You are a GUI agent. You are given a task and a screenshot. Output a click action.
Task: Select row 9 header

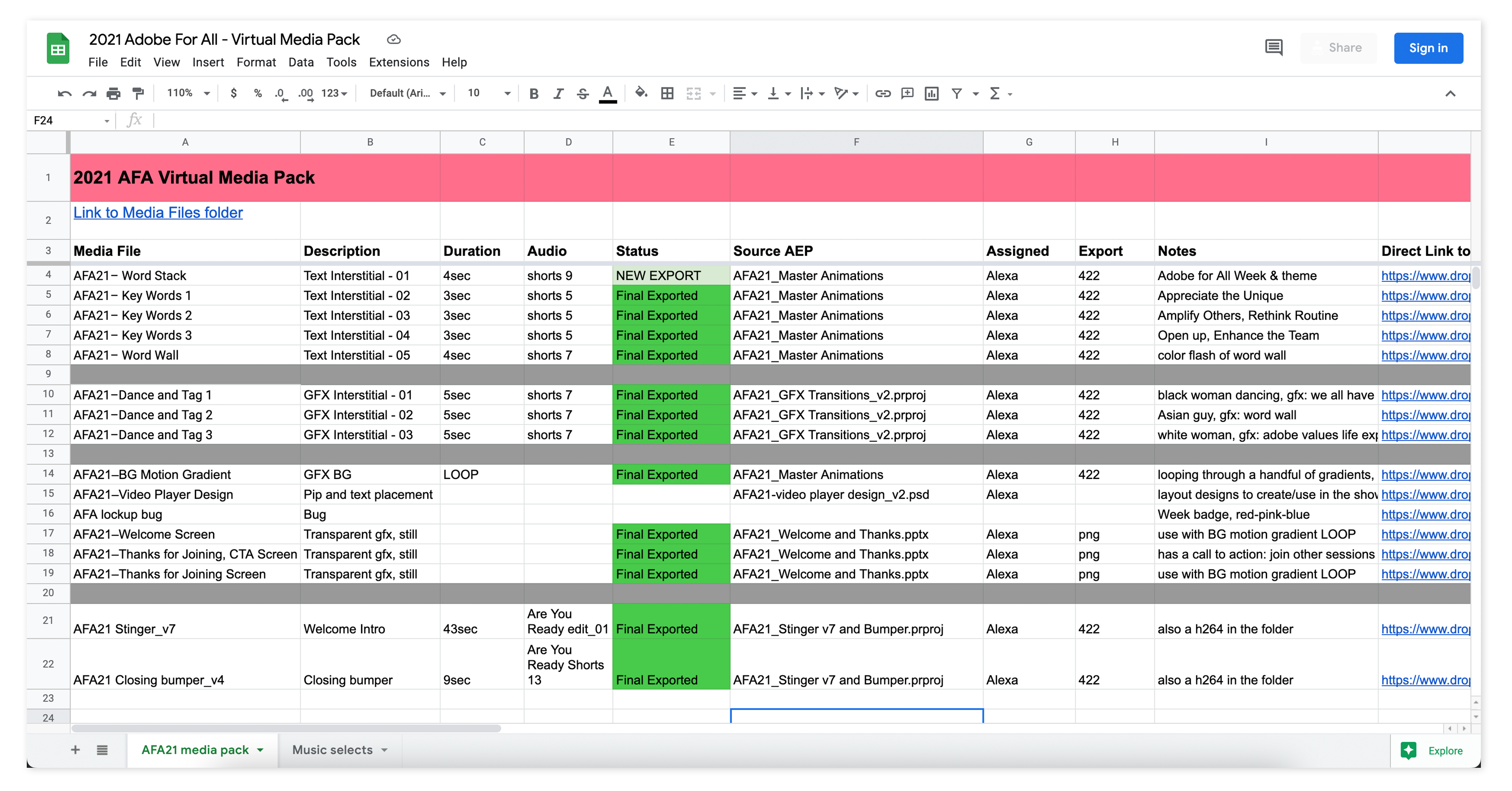pos(48,374)
